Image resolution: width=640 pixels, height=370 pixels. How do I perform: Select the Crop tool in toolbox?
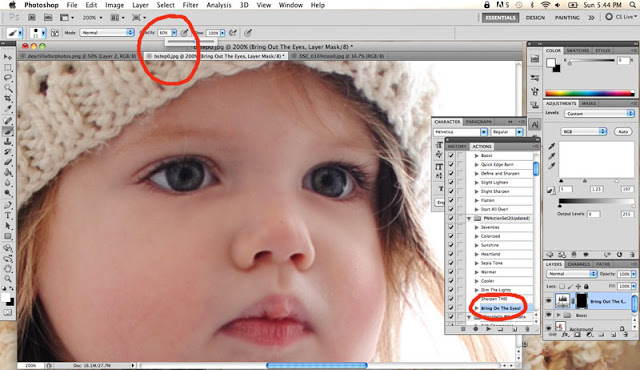tap(8, 98)
